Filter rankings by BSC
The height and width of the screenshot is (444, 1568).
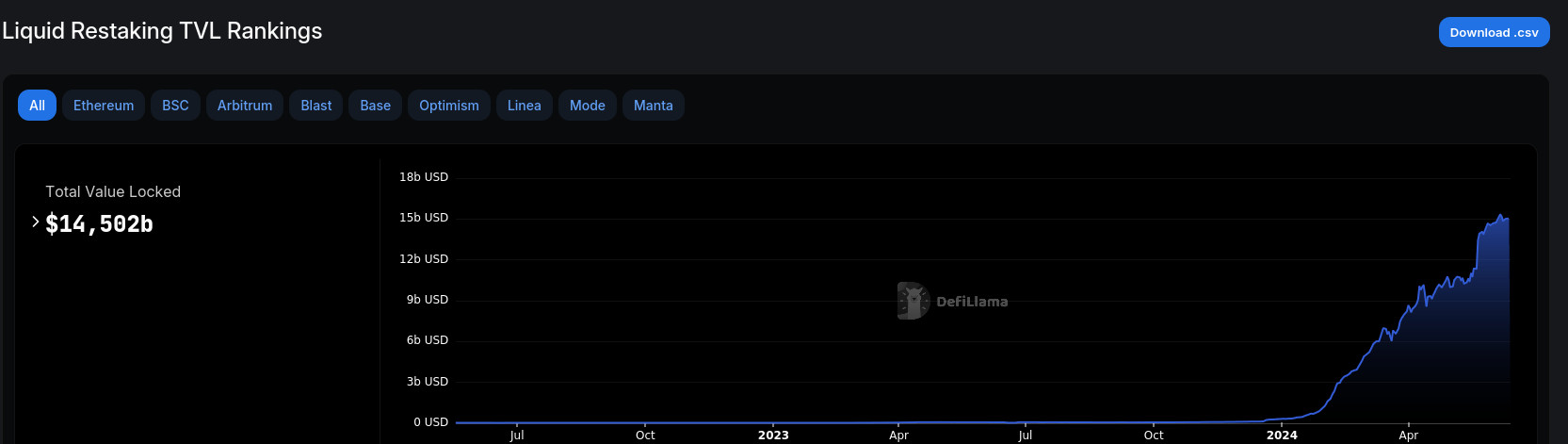175,106
